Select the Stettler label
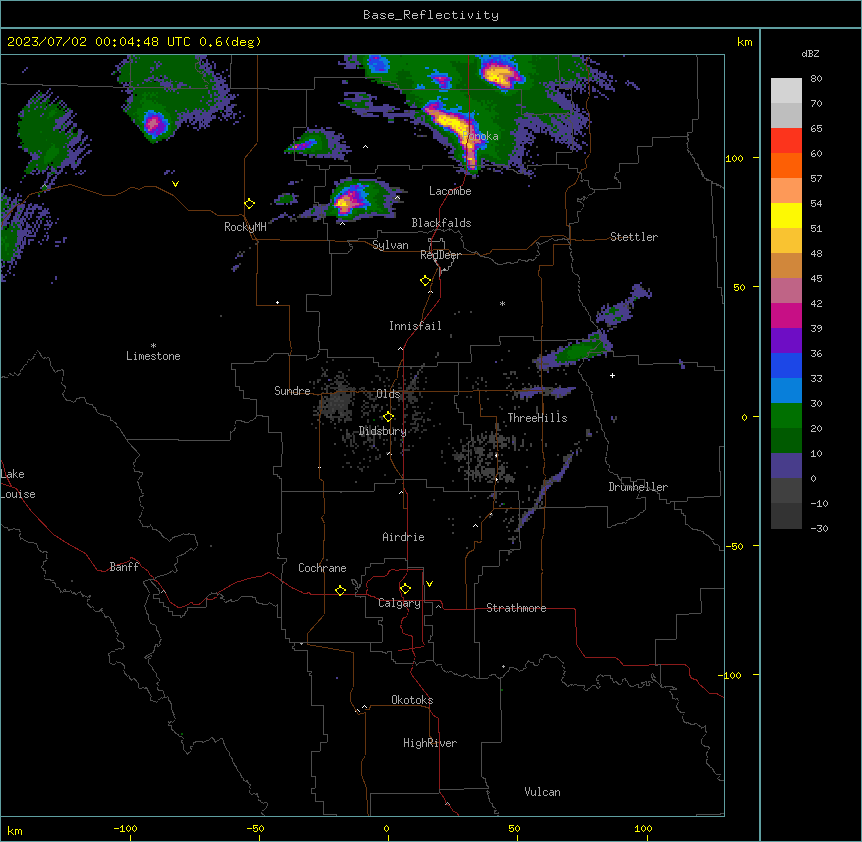 point(634,237)
